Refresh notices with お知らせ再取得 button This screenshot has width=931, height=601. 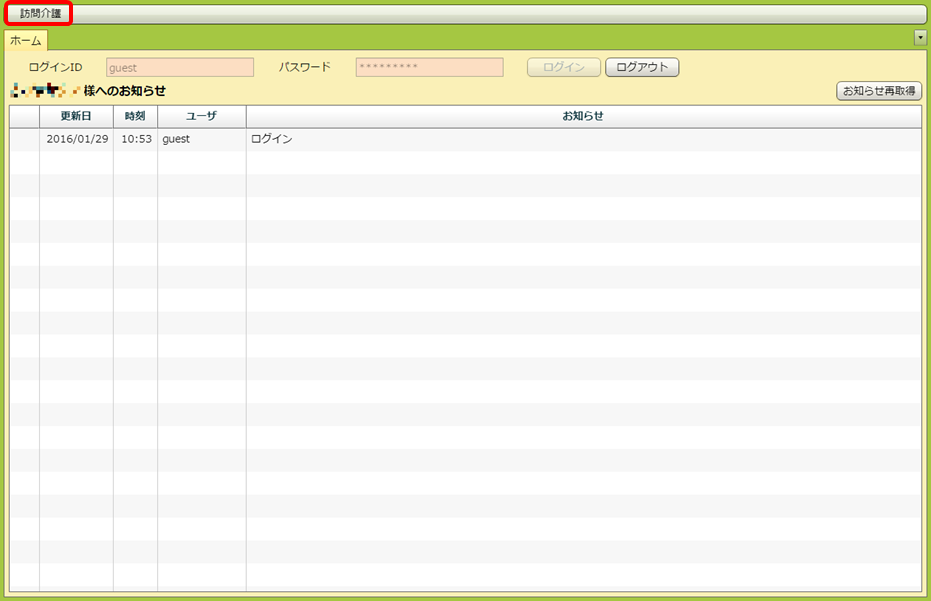coord(879,91)
